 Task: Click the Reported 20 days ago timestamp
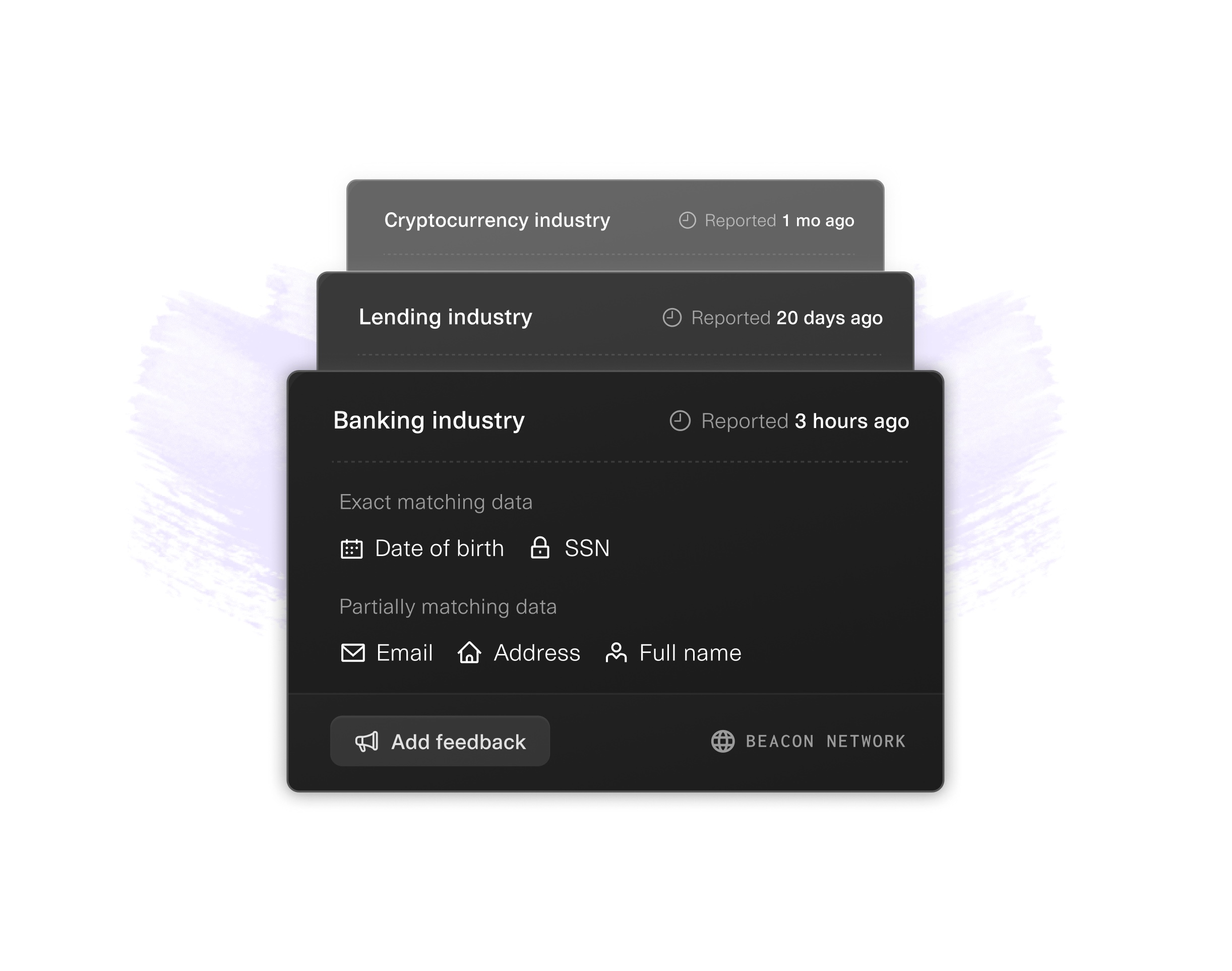[786, 318]
